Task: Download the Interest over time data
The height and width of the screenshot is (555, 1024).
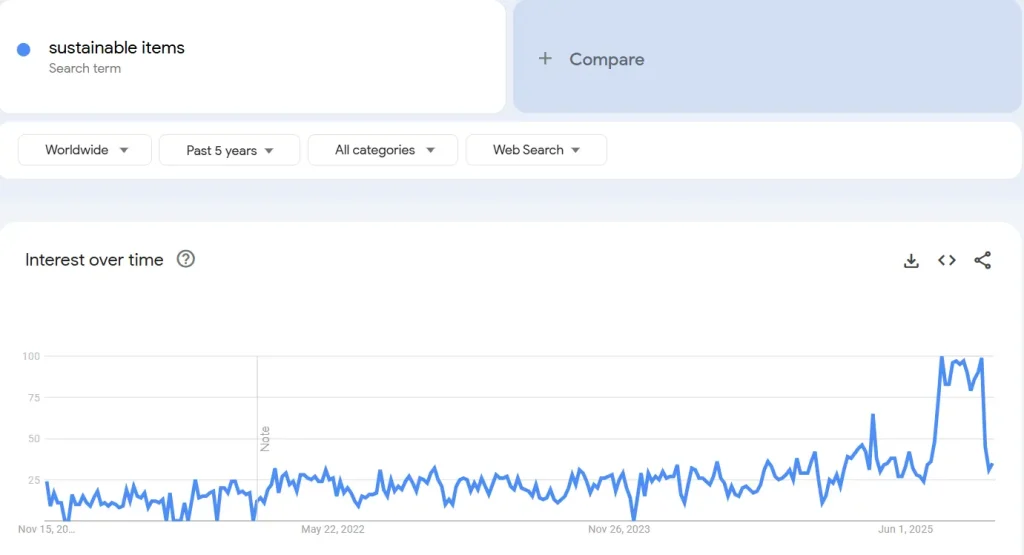Action: point(911,261)
